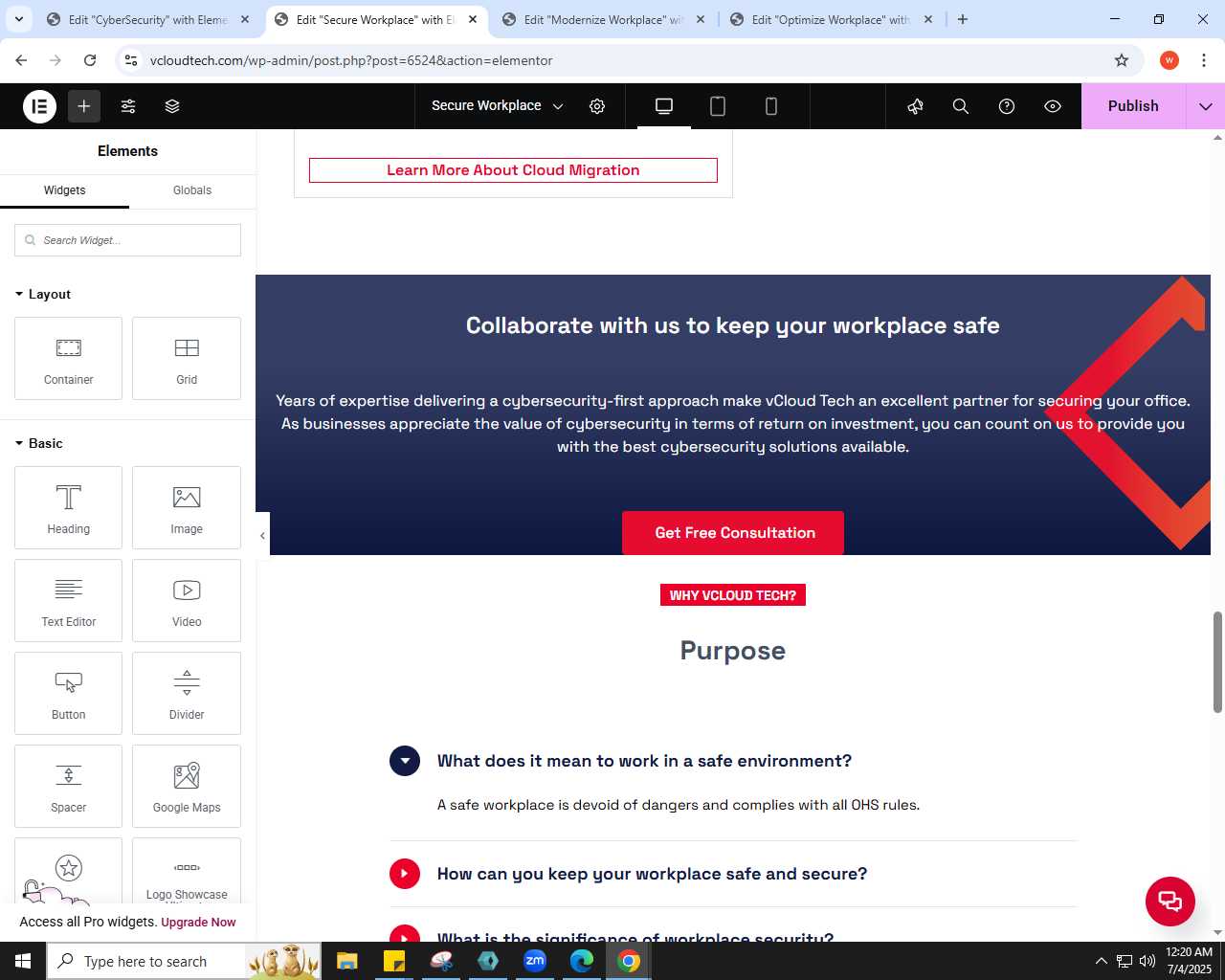Open the Chrome profile avatar

pyautogui.click(x=1169, y=60)
